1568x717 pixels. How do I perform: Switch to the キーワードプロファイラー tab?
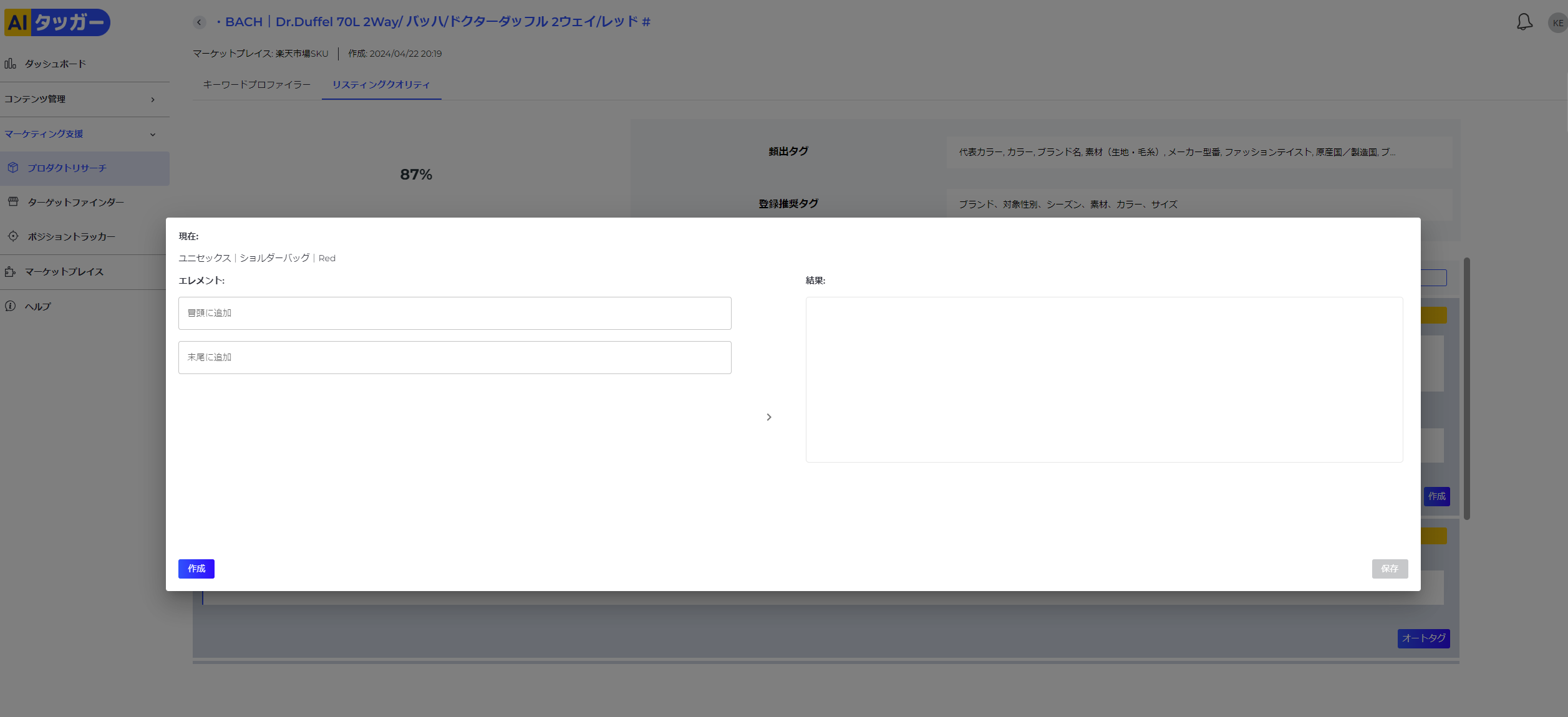pos(256,85)
